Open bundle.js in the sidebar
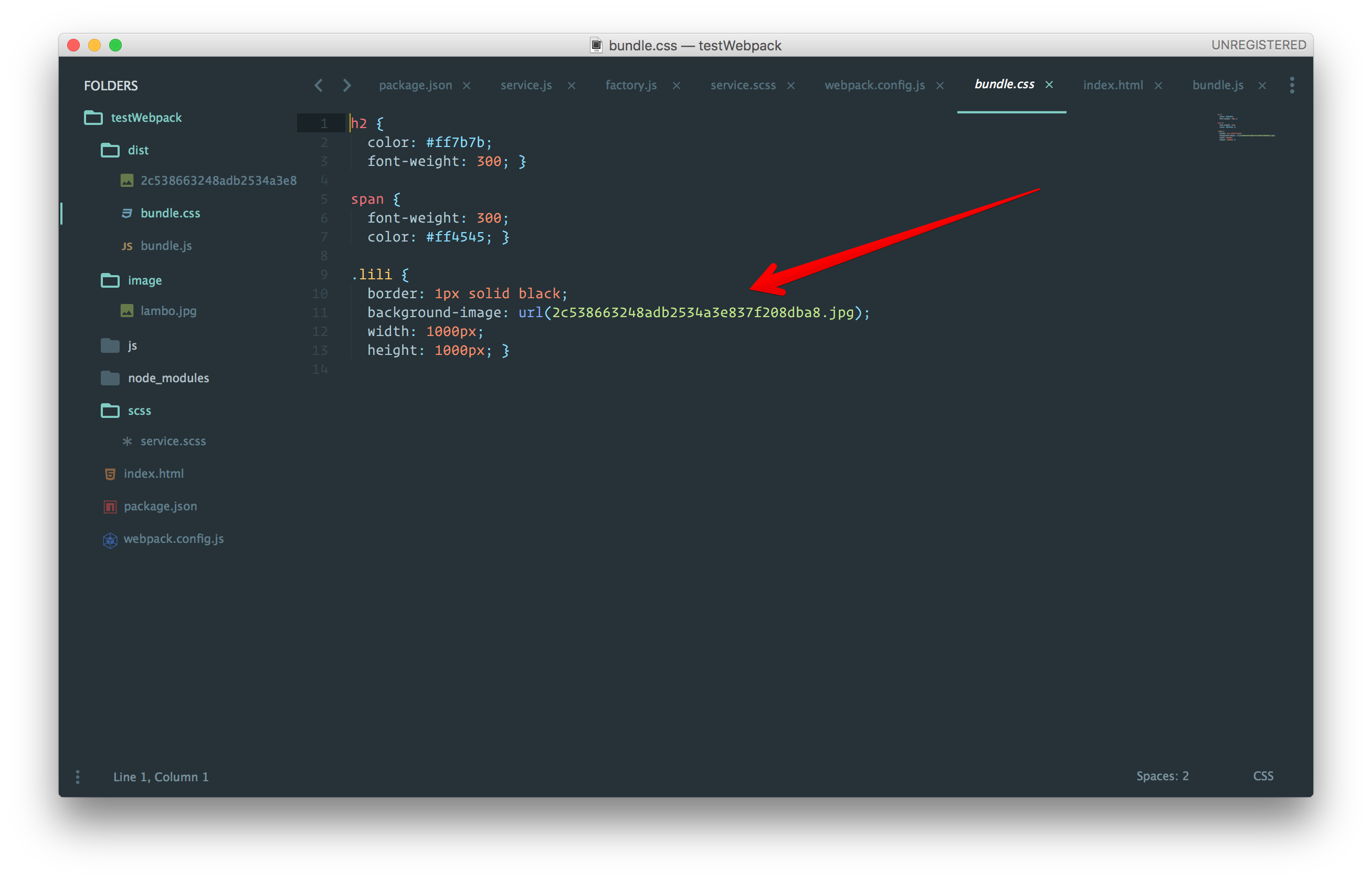The image size is (1372, 881). [166, 246]
